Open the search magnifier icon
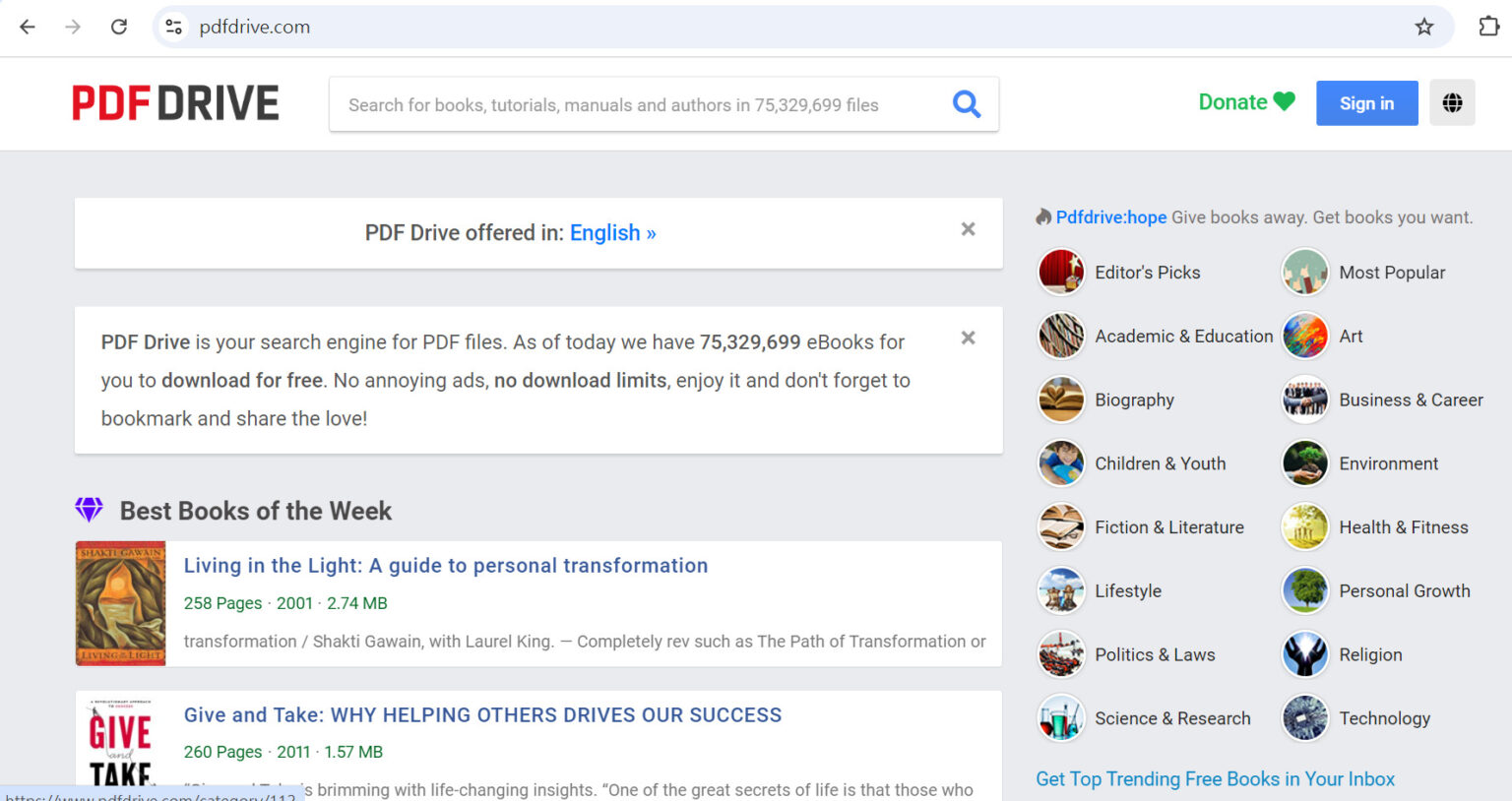 point(966,103)
